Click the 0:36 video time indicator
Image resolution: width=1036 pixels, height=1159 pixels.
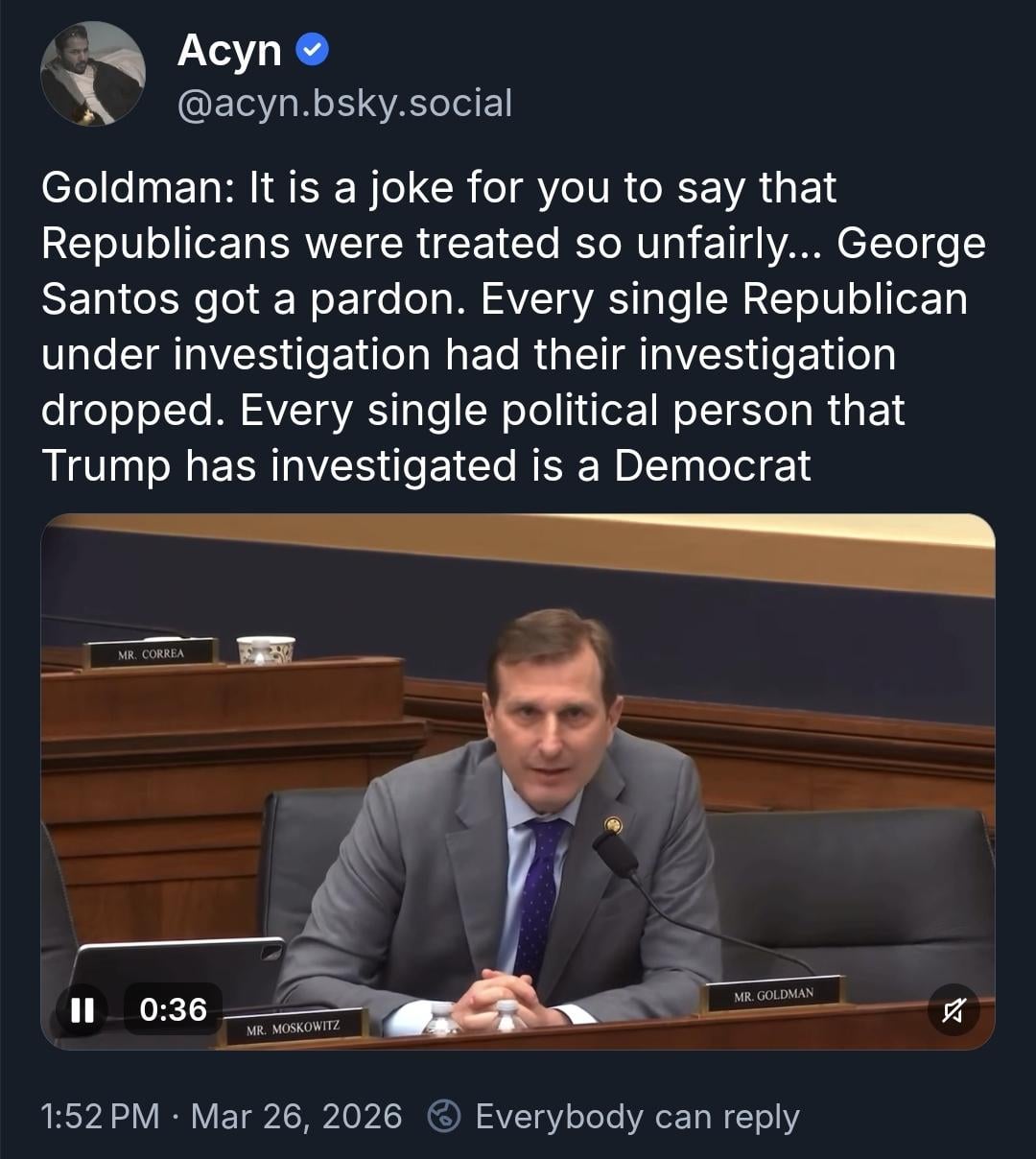pyautogui.click(x=173, y=1008)
